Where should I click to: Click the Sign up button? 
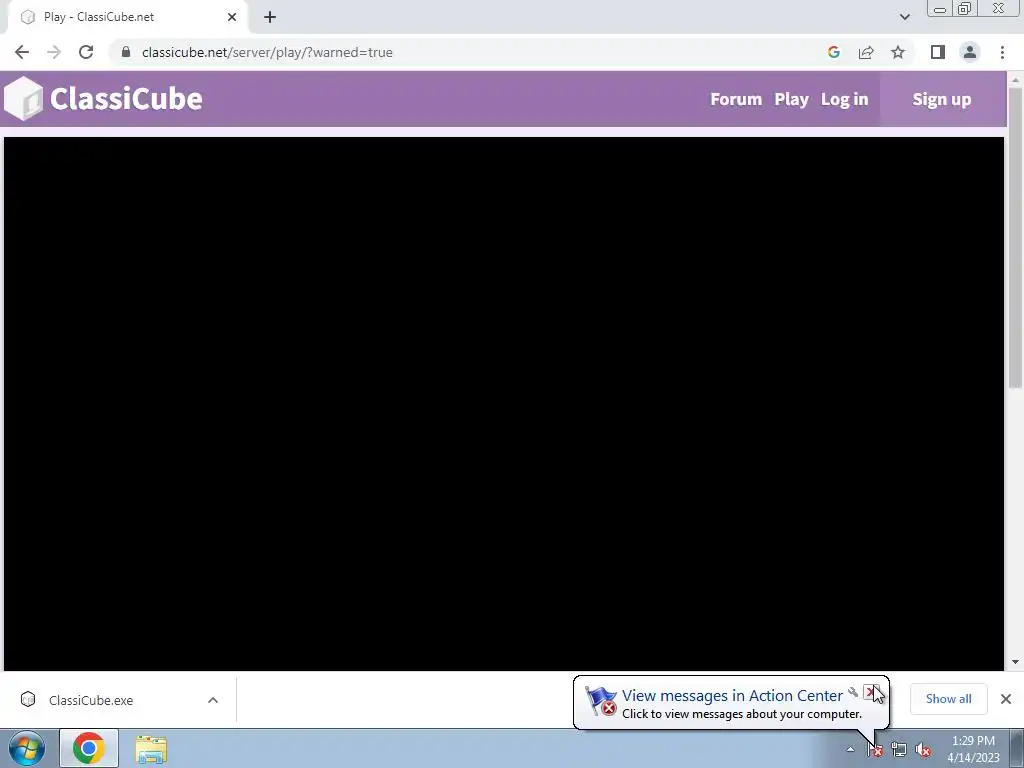[x=942, y=99]
